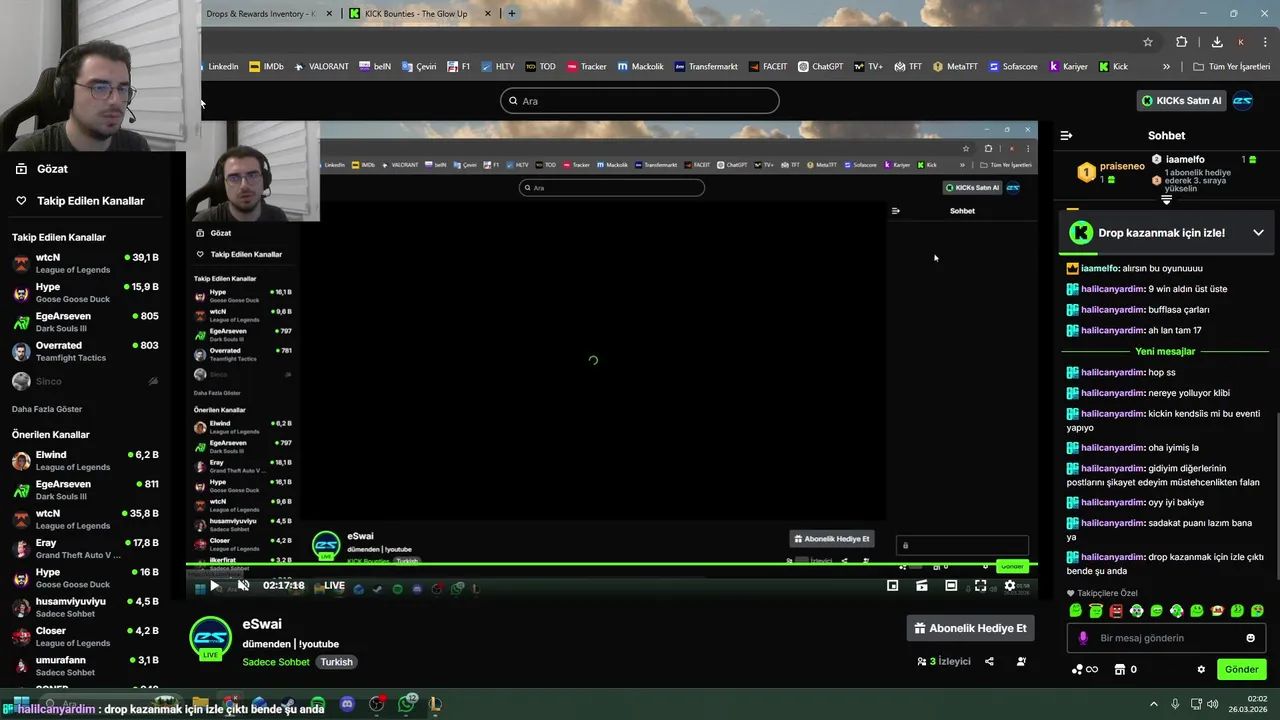Open the browser extensions puzzle icon
This screenshot has width=1280, height=720.
1182,42
